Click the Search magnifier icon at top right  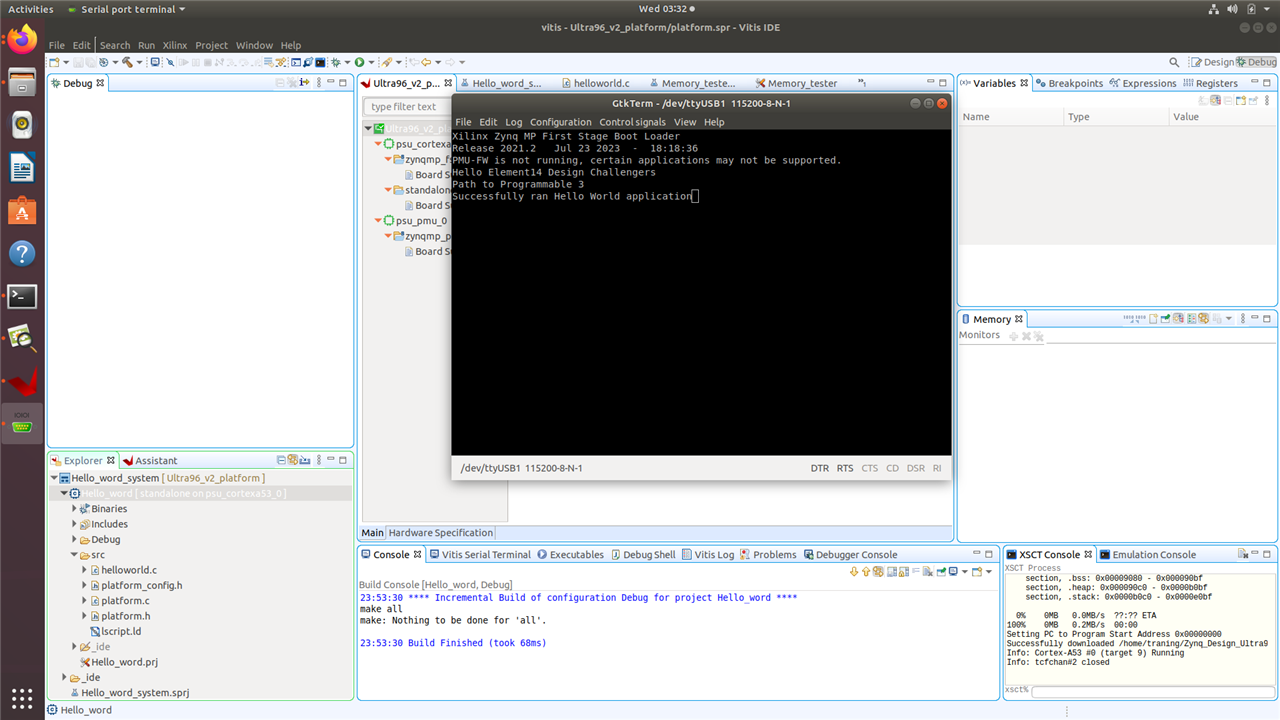tap(1175, 62)
